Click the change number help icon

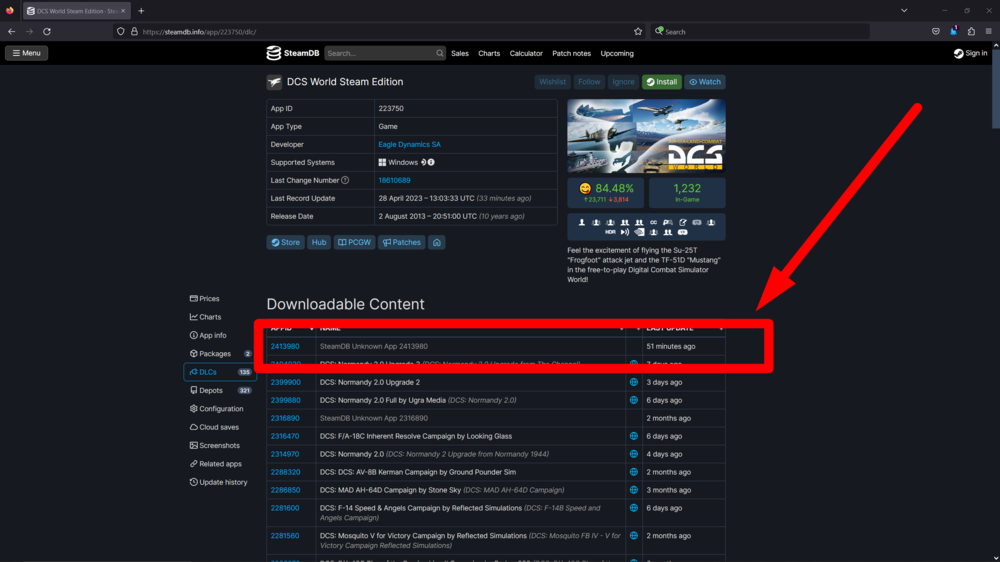coord(345,181)
